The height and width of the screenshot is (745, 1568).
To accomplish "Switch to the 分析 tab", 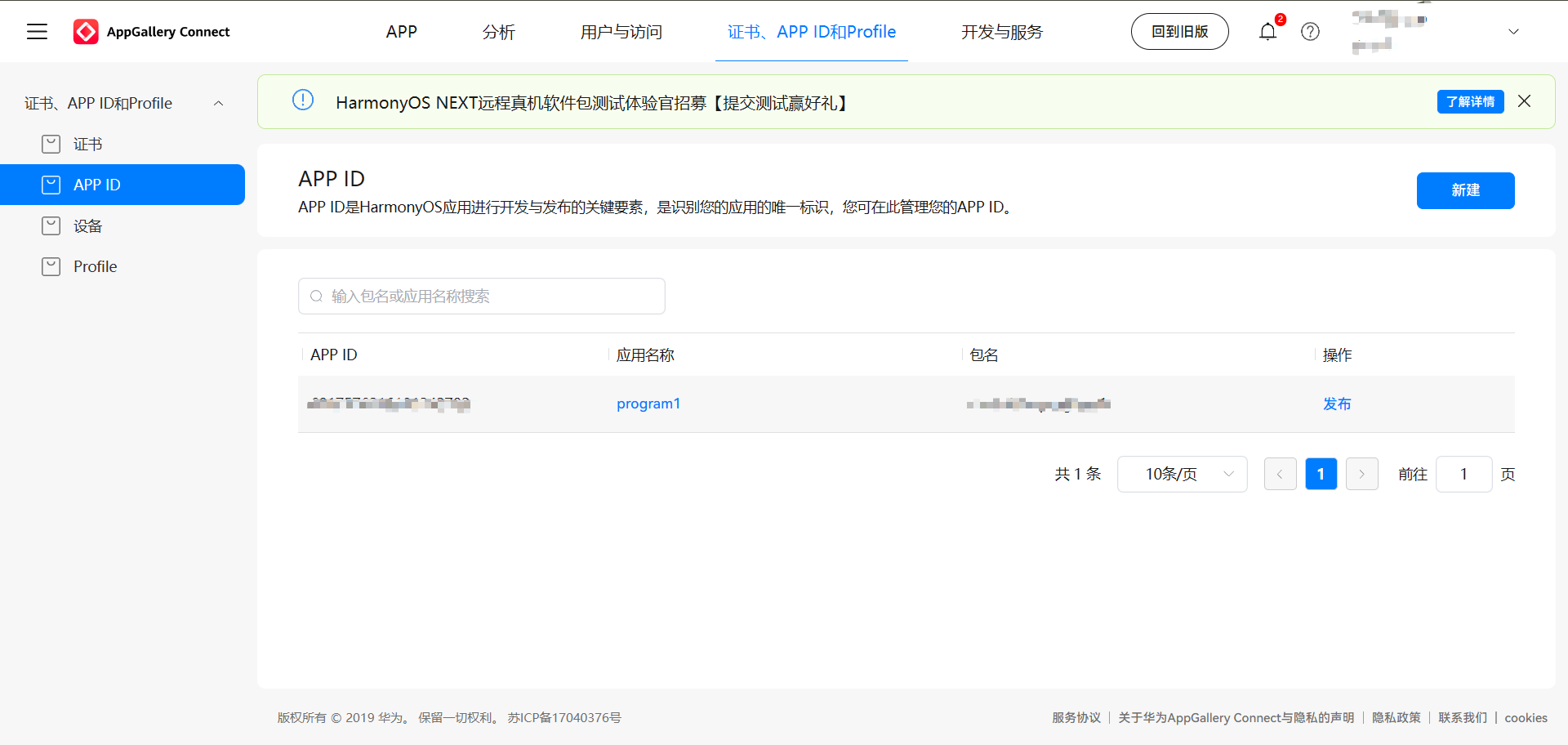I will click(499, 32).
